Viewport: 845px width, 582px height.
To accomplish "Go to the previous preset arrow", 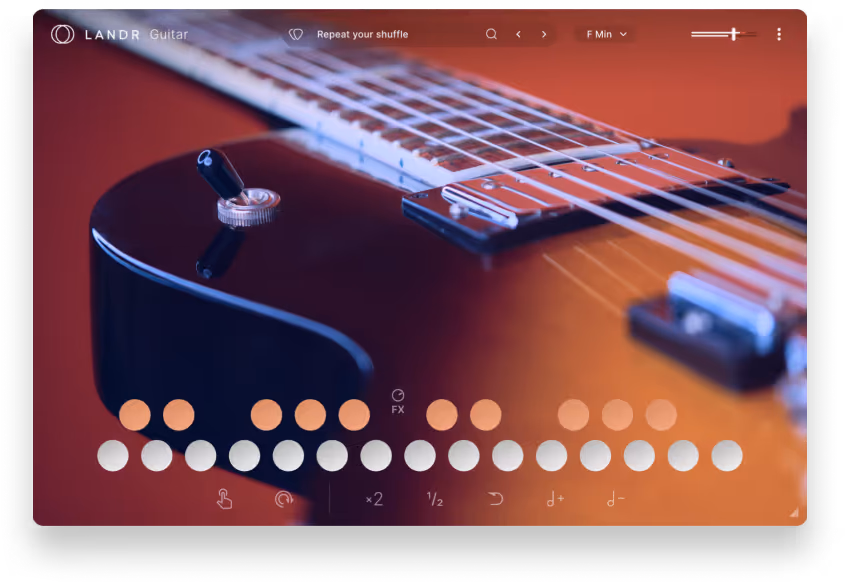I will pyautogui.click(x=518, y=34).
